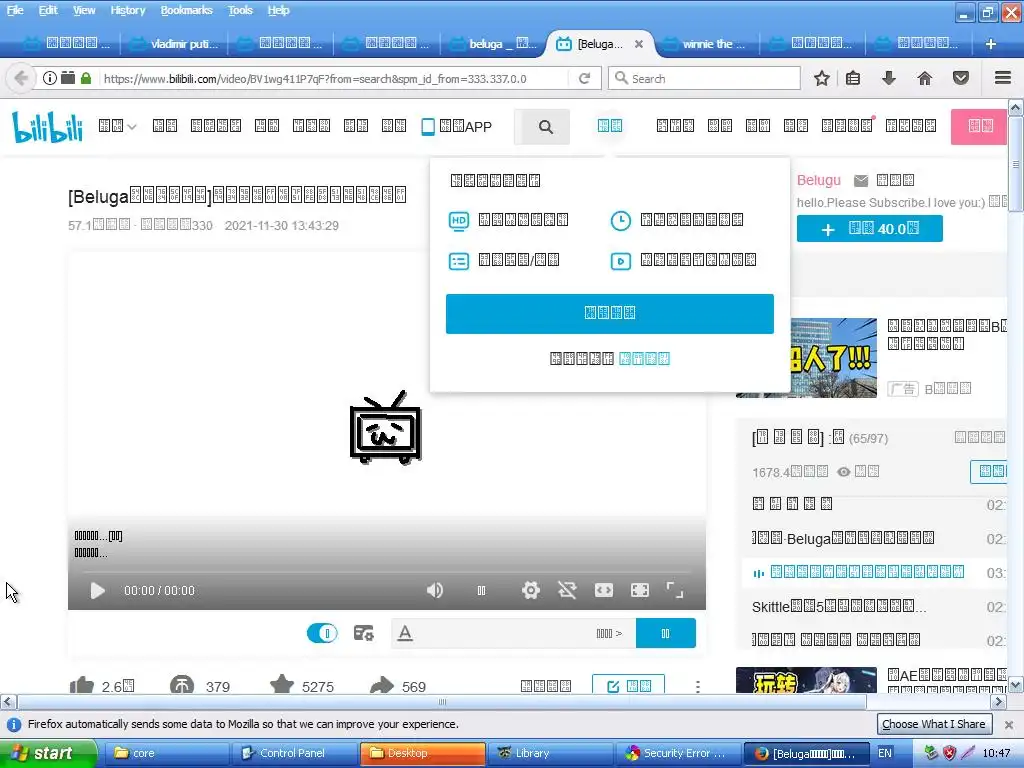Click the Firefox home icon
The width and height of the screenshot is (1024, 768).
pos(924,78)
